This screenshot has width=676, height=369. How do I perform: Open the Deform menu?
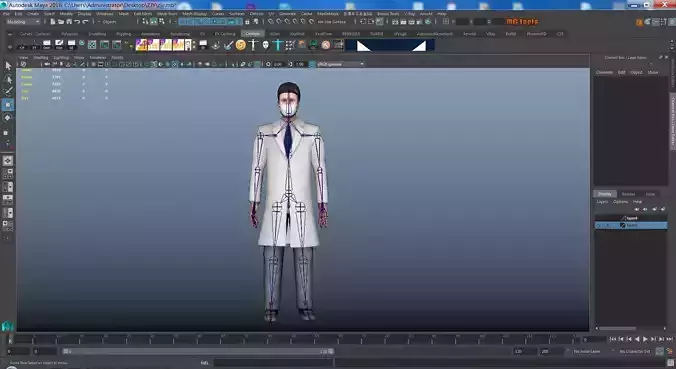pyautogui.click(x=257, y=14)
